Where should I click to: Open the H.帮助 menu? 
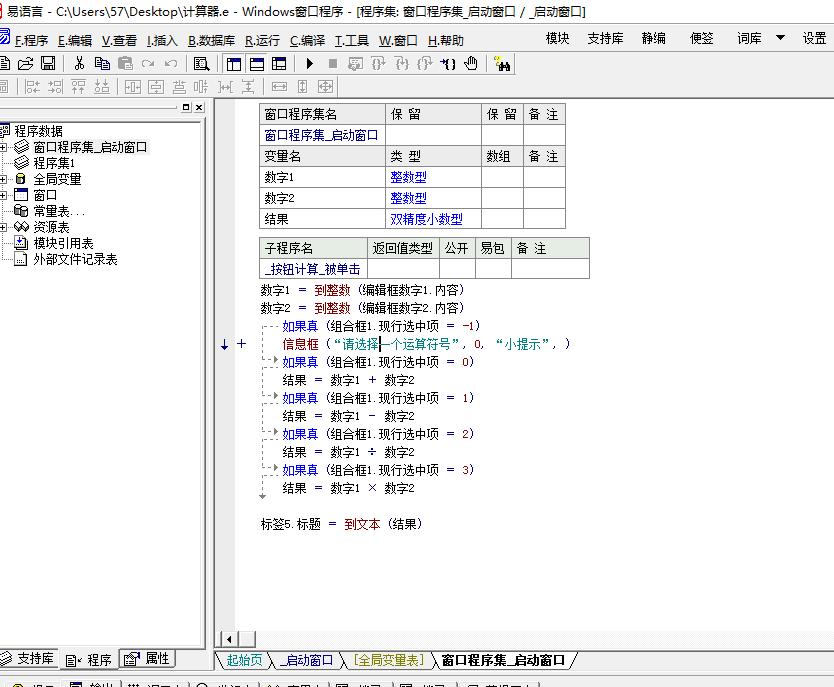click(446, 40)
